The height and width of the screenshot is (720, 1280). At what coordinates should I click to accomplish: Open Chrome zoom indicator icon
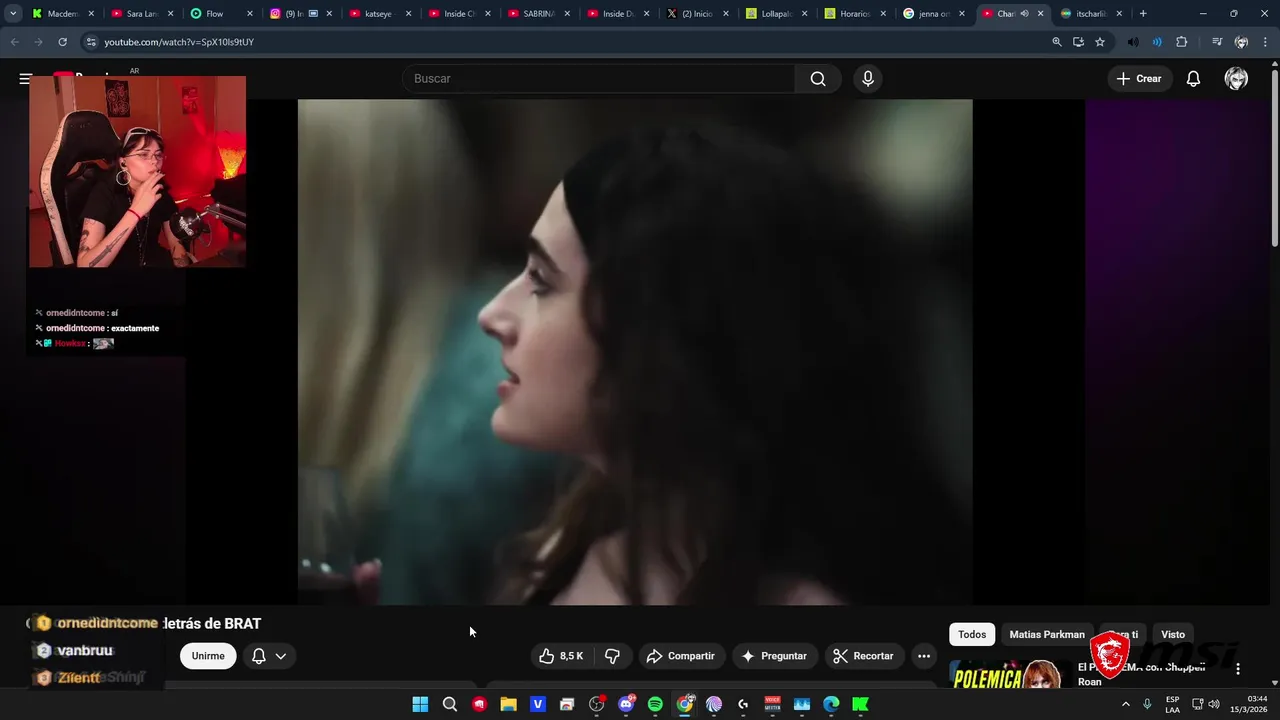click(x=1057, y=42)
